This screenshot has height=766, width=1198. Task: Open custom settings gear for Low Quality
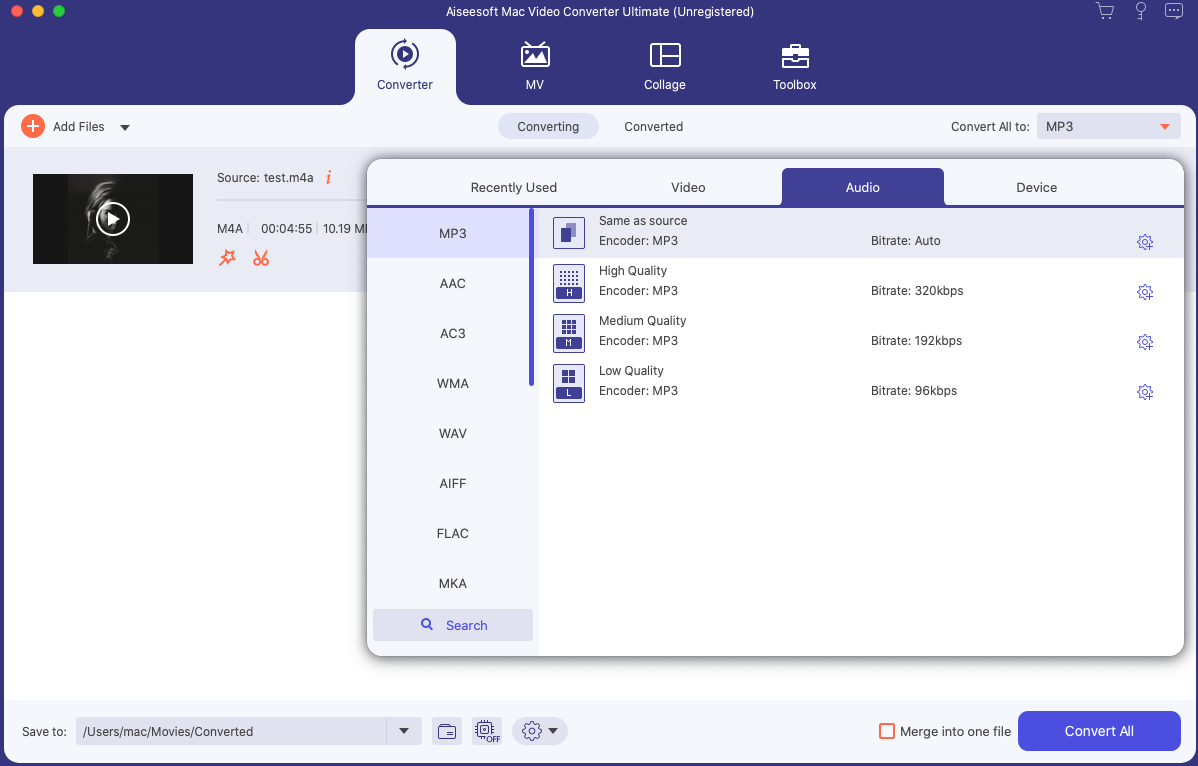(x=1145, y=392)
